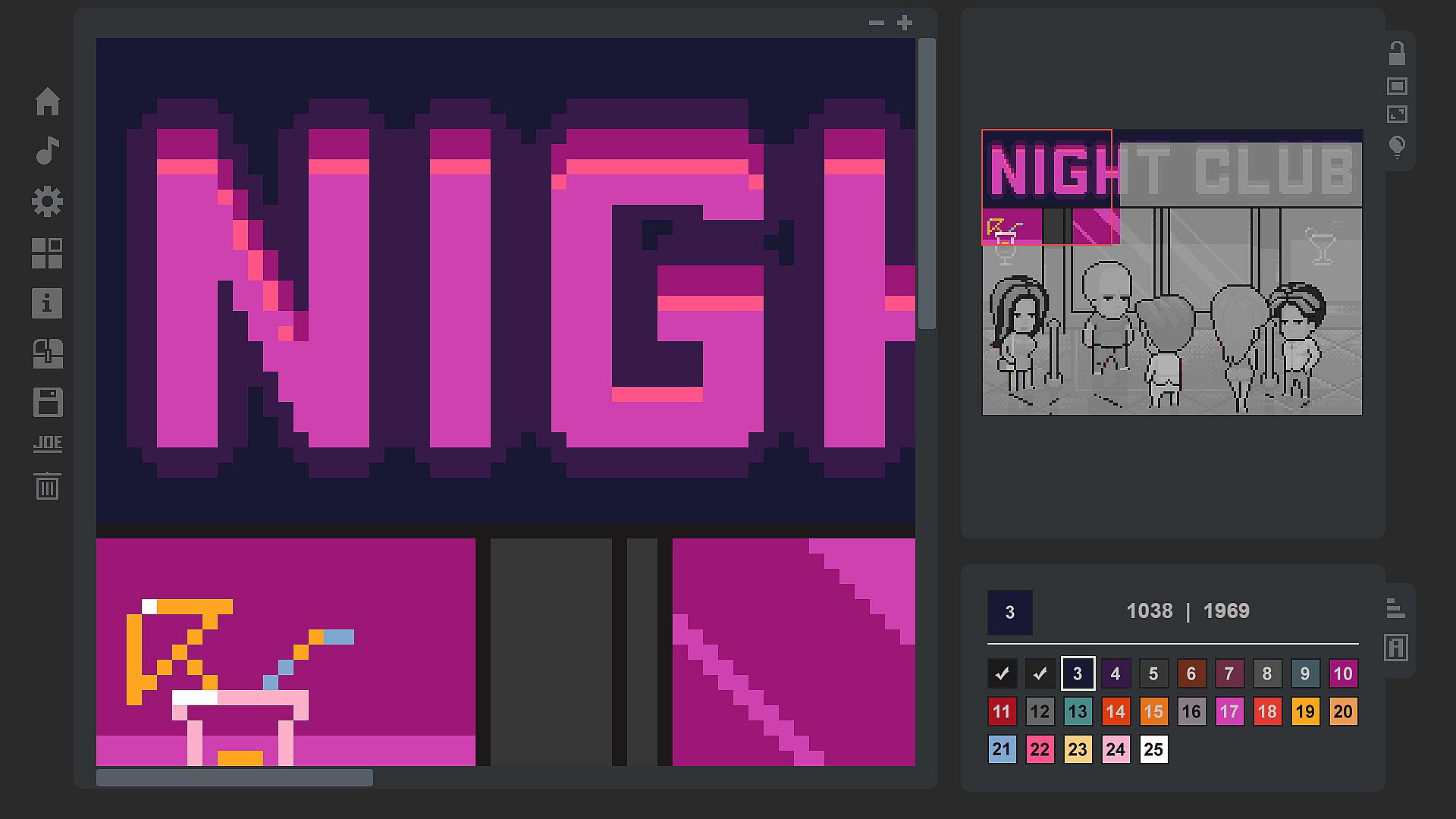Click the JOE text link in the sidebar
This screenshot has height=819, width=1456.
(x=48, y=444)
